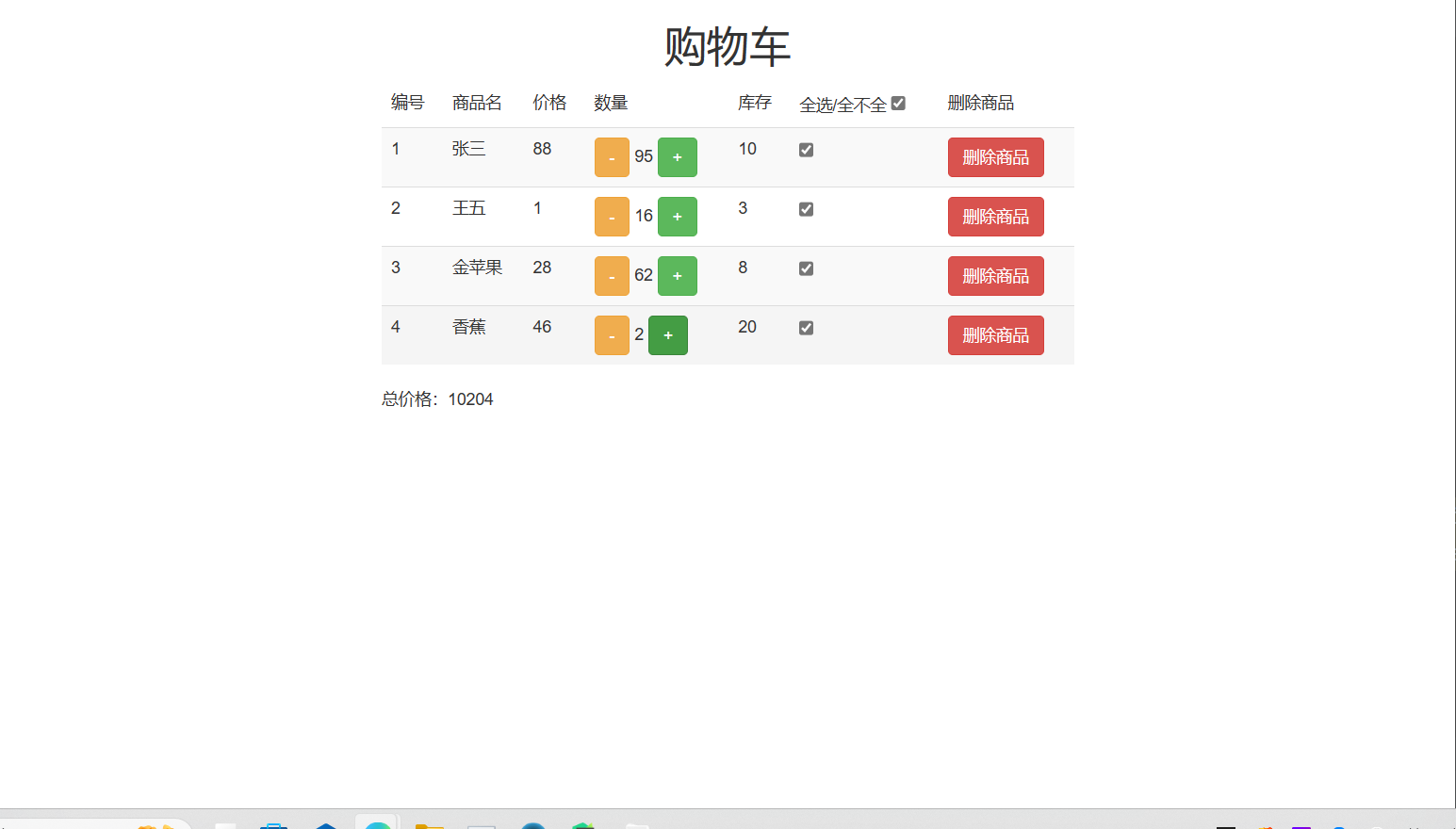Viewport: 1456px width, 829px height.
Task: Delete 王五 with its 删除商品 button
Action: click(x=996, y=217)
